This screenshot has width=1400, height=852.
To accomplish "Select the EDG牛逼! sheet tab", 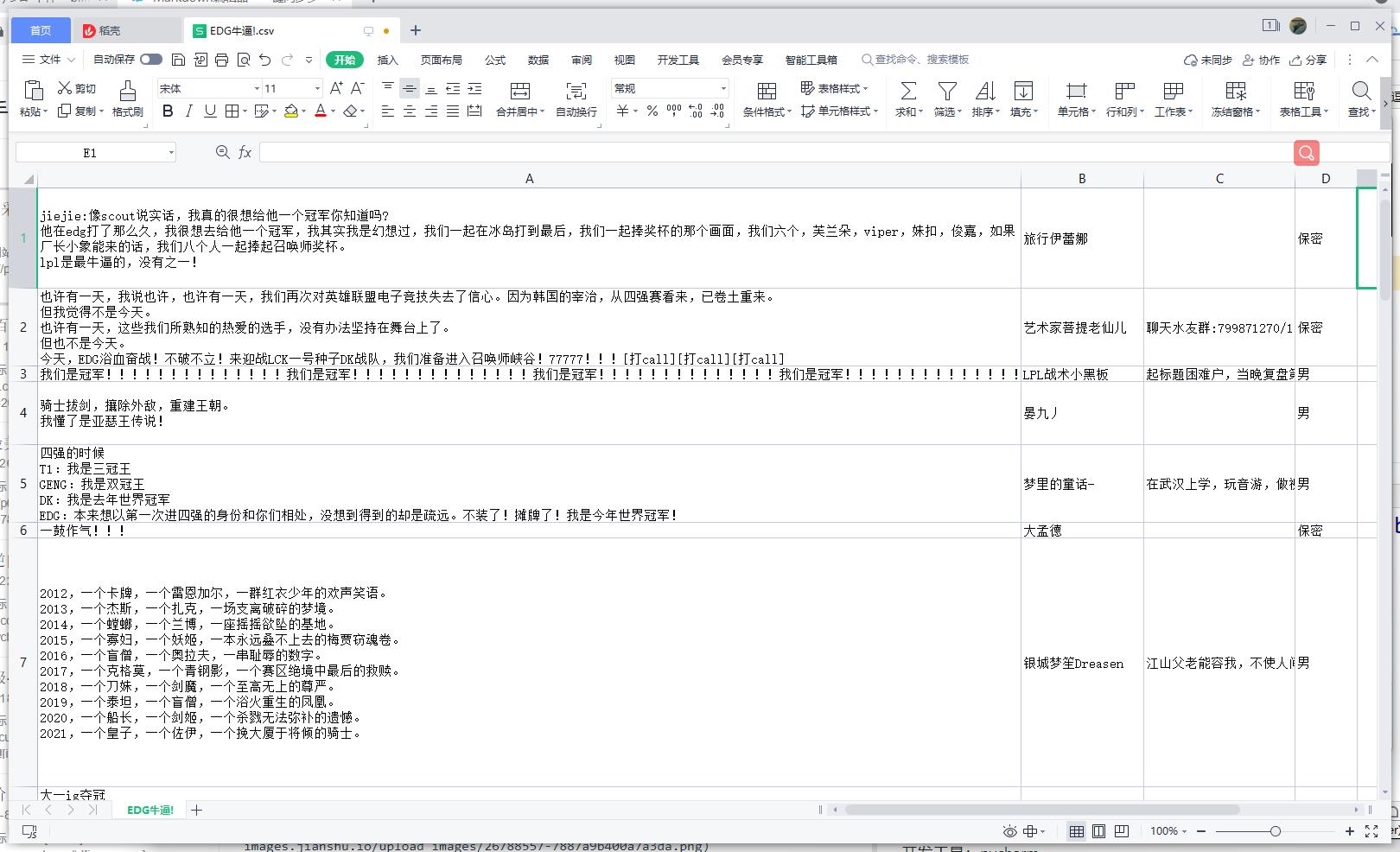I will (150, 810).
